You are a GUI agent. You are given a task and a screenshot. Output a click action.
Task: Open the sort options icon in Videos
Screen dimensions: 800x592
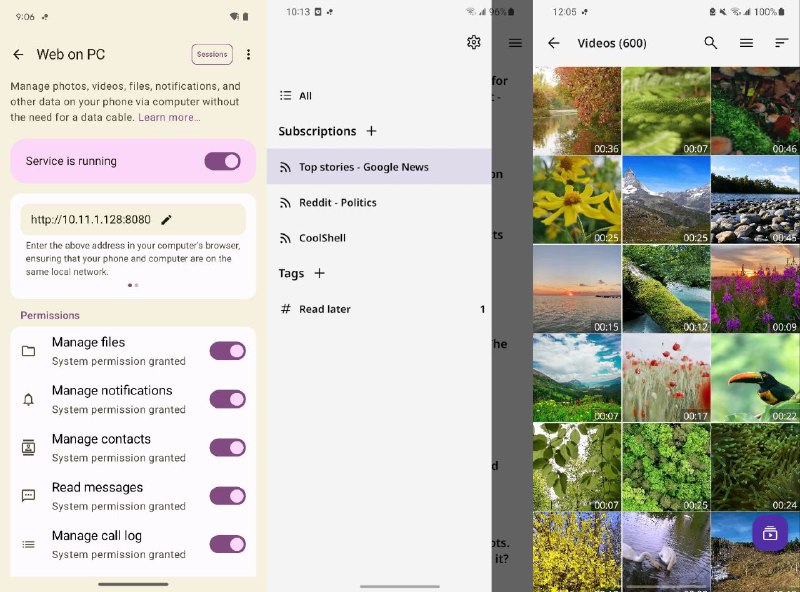(782, 43)
